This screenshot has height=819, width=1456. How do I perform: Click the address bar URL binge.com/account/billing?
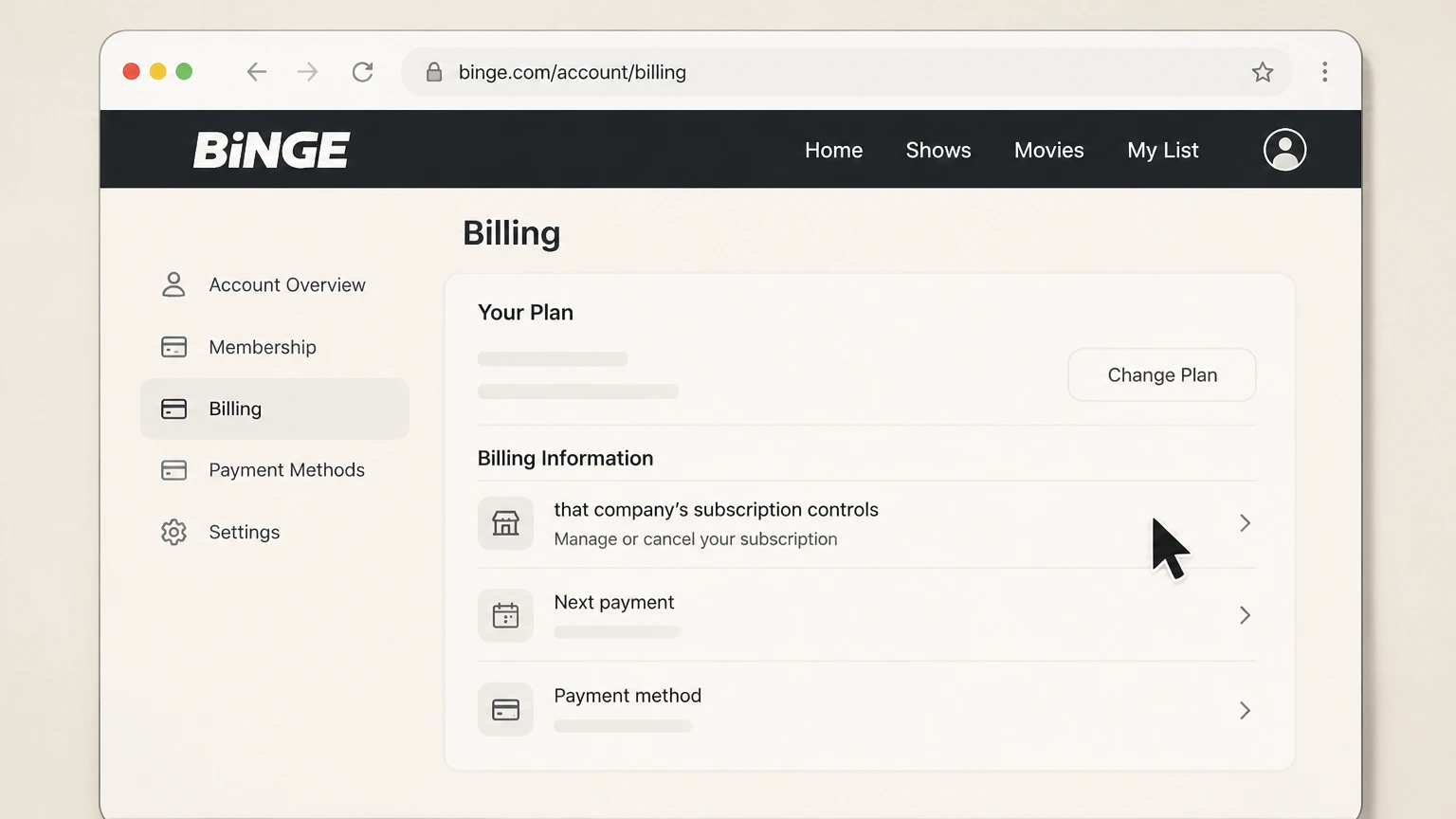(573, 72)
